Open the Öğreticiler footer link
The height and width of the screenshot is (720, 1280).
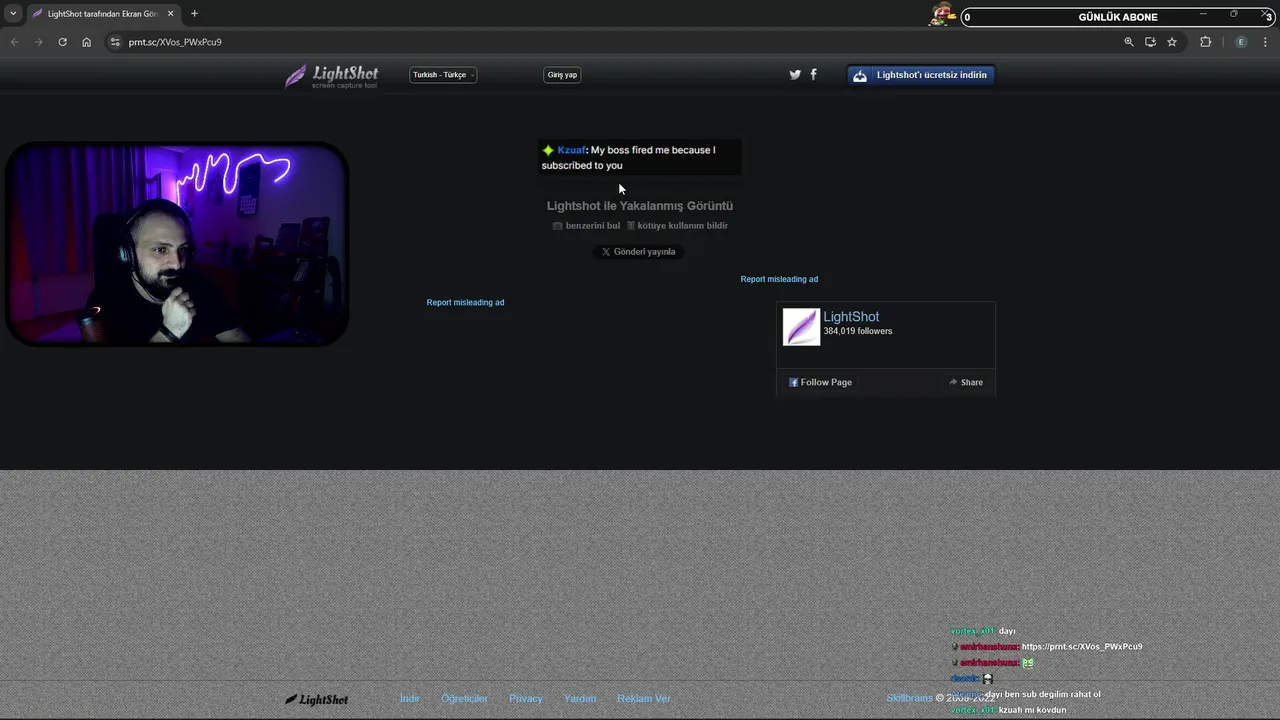click(x=464, y=699)
